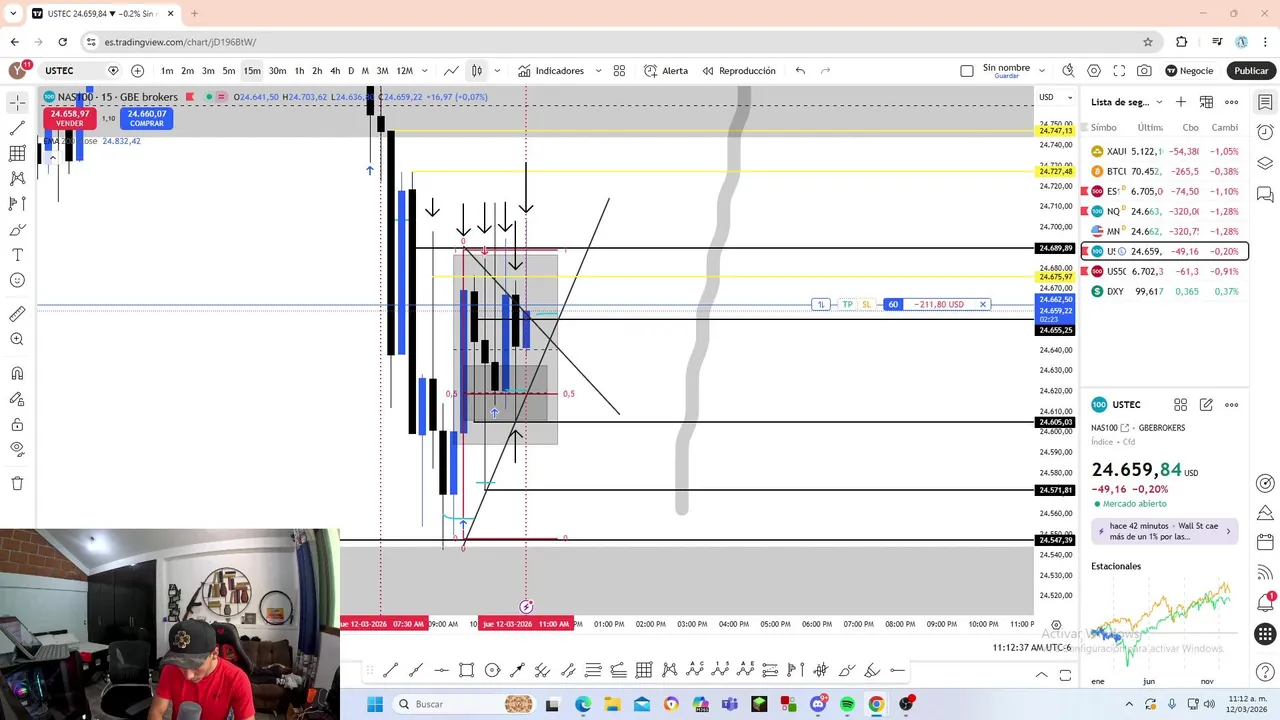1280x720 pixels.
Task: Select the crosshair cursor tool
Action: (x=17, y=103)
